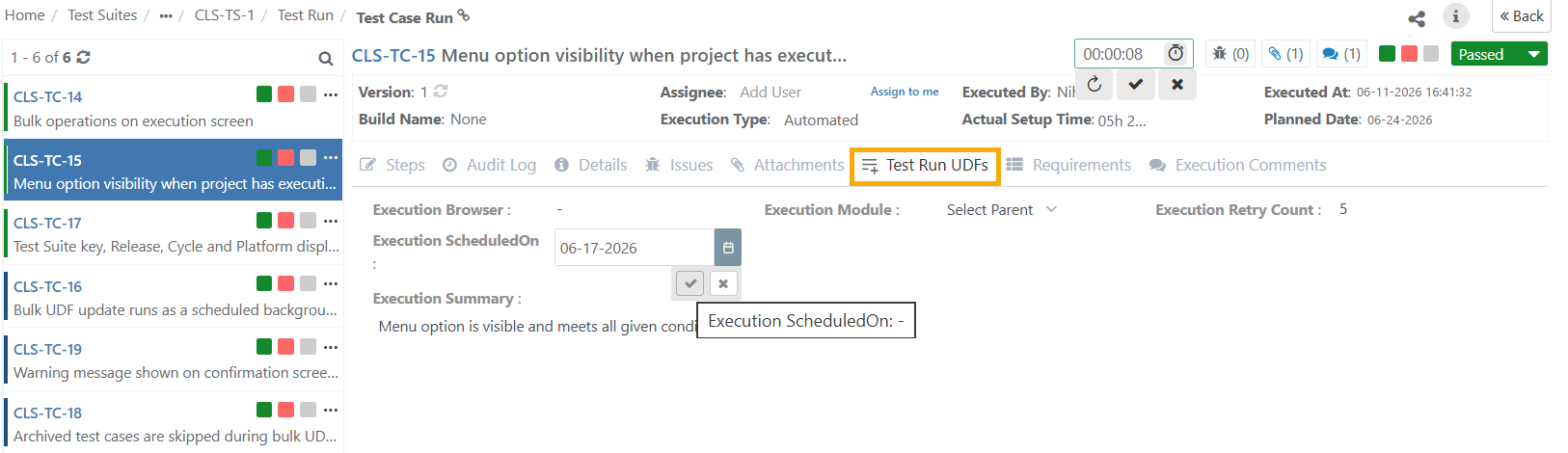Screen dimensions: 1568x453
Task: Open the info icon in header
Action: pyautogui.click(x=1456, y=16)
